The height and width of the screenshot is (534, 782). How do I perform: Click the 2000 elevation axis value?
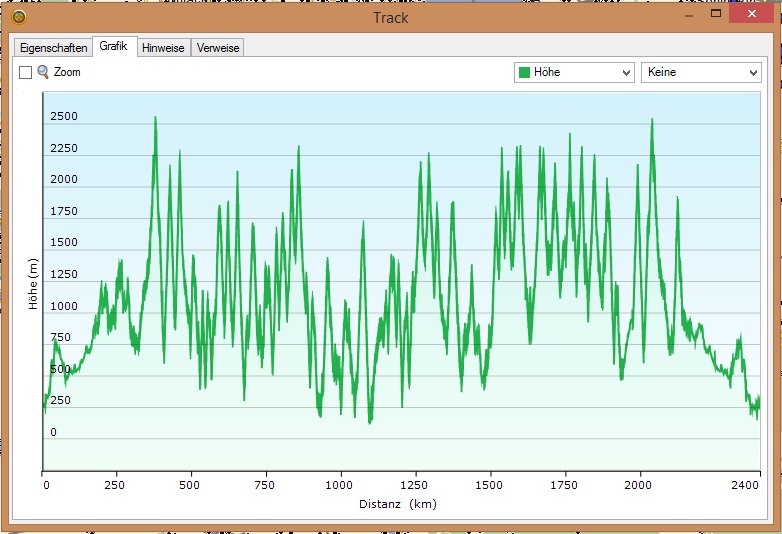click(64, 179)
